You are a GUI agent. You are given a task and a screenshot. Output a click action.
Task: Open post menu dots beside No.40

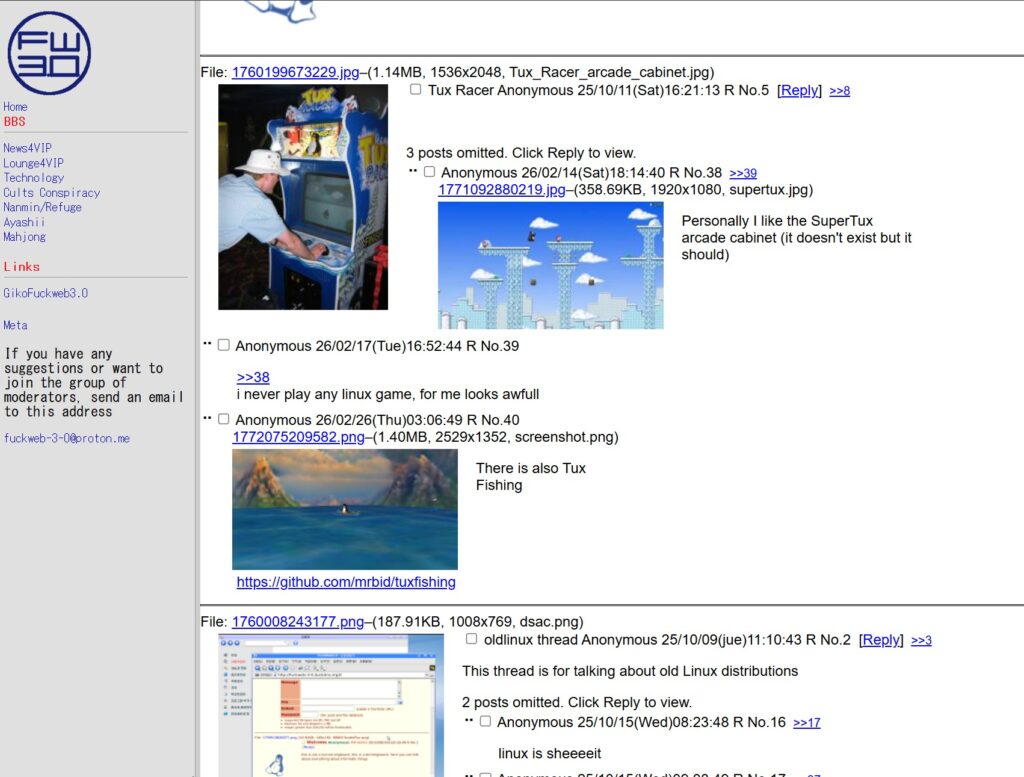pyautogui.click(x=207, y=418)
